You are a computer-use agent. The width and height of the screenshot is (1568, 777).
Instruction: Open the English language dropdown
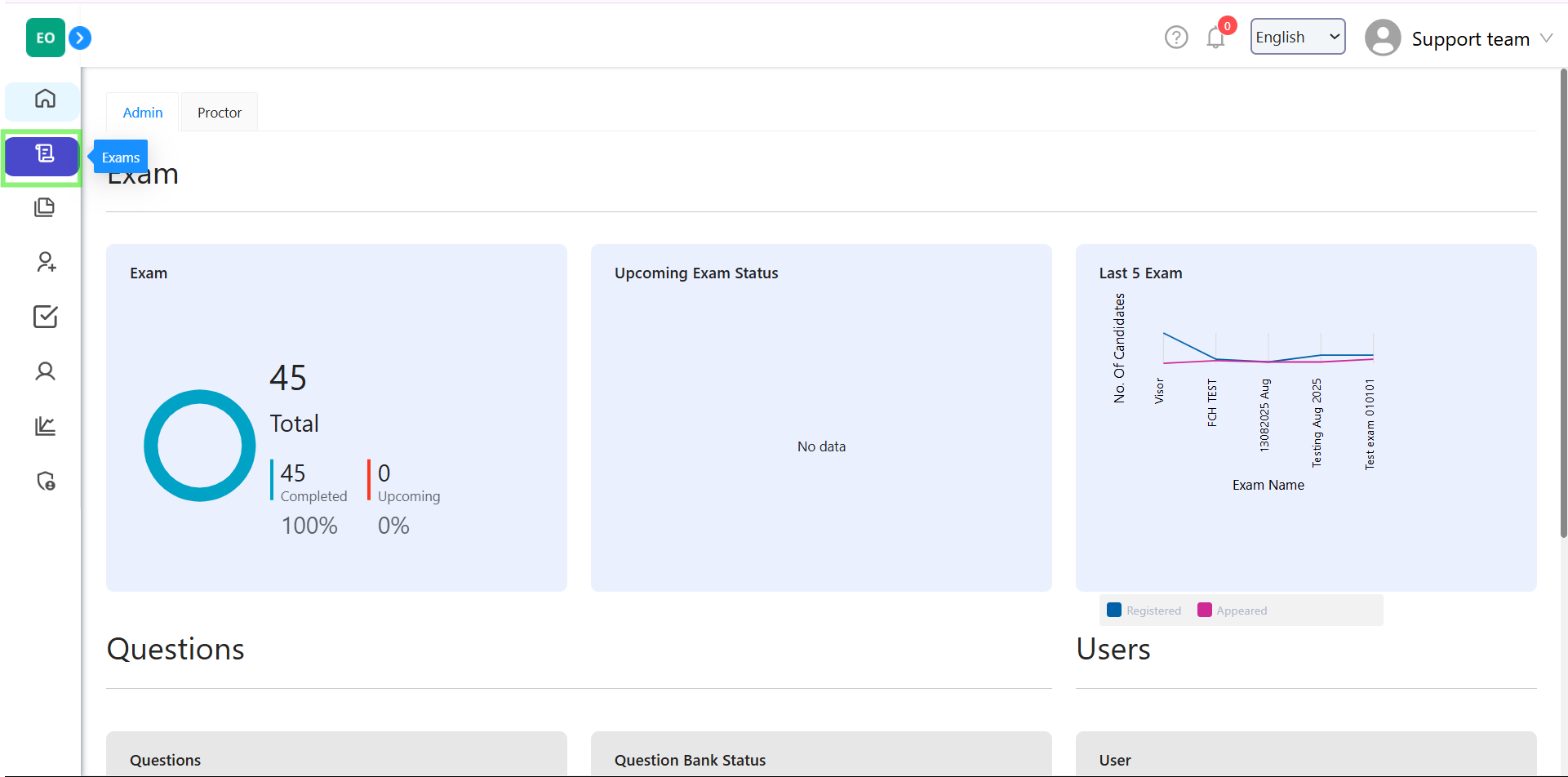coord(1297,37)
